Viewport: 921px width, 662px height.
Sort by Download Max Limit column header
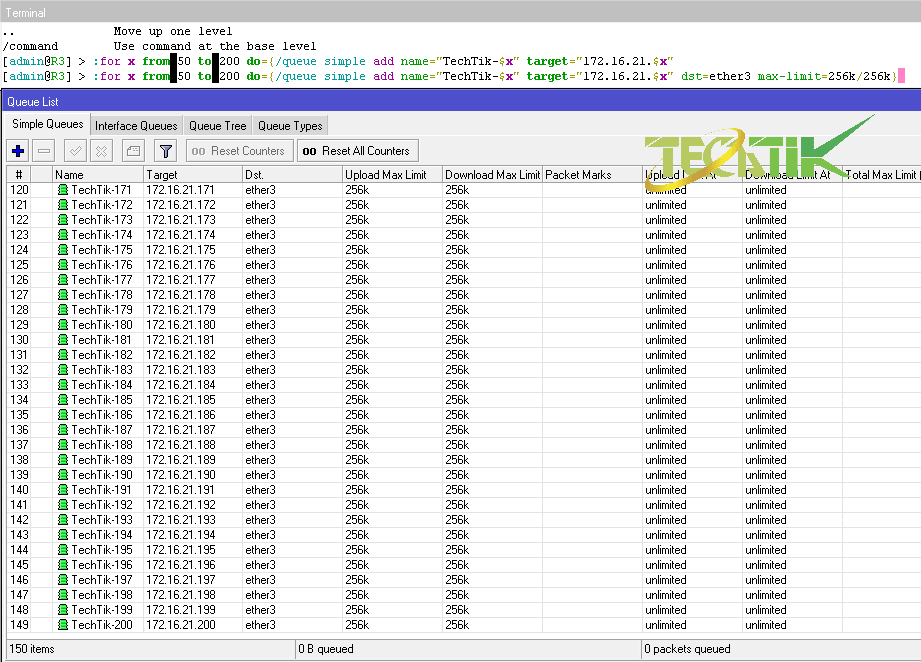tap(492, 174)
